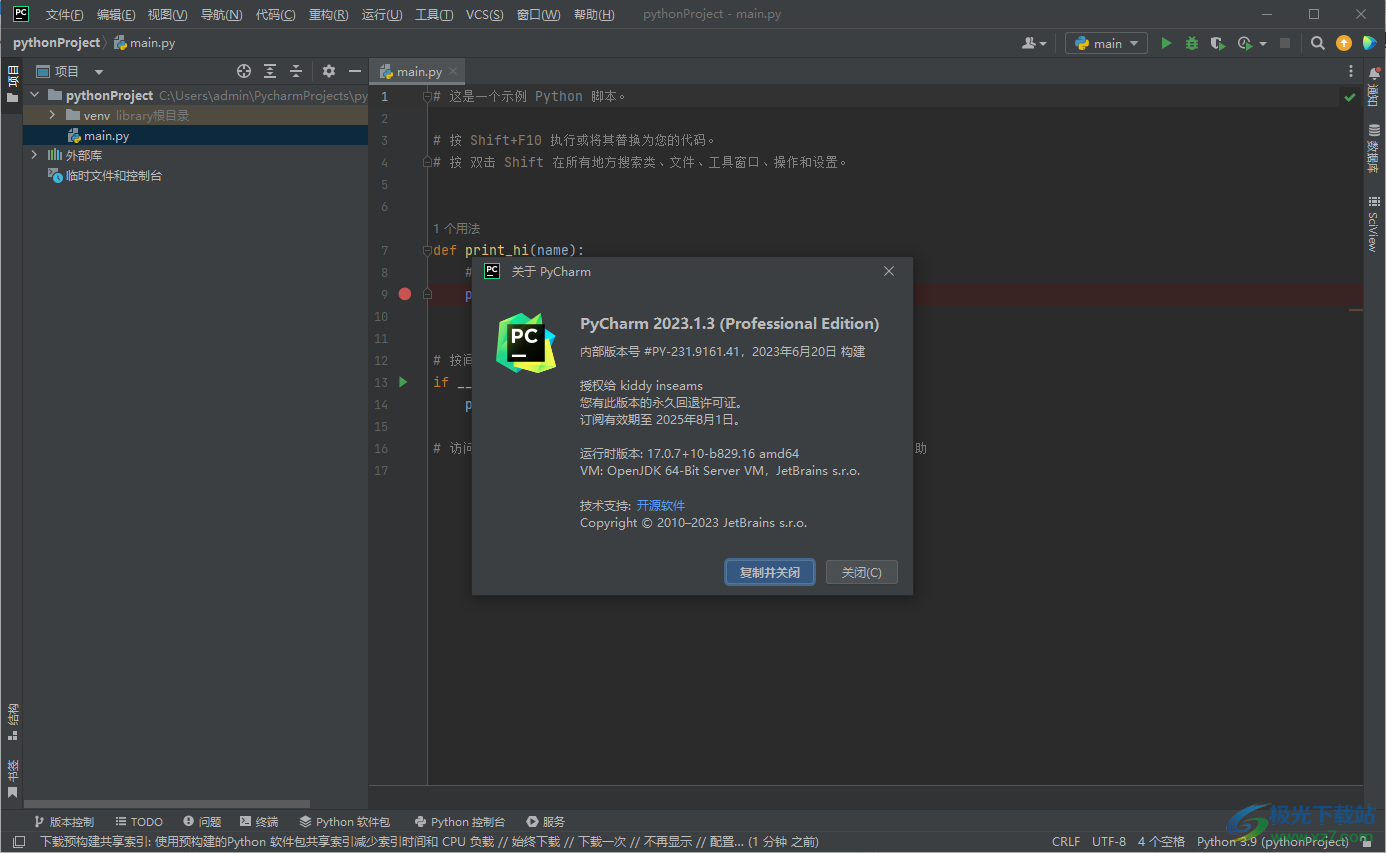Toggle the fold marker at line 7
Image resolution: width=1386 pixels, height=853 pixels.
426,250
